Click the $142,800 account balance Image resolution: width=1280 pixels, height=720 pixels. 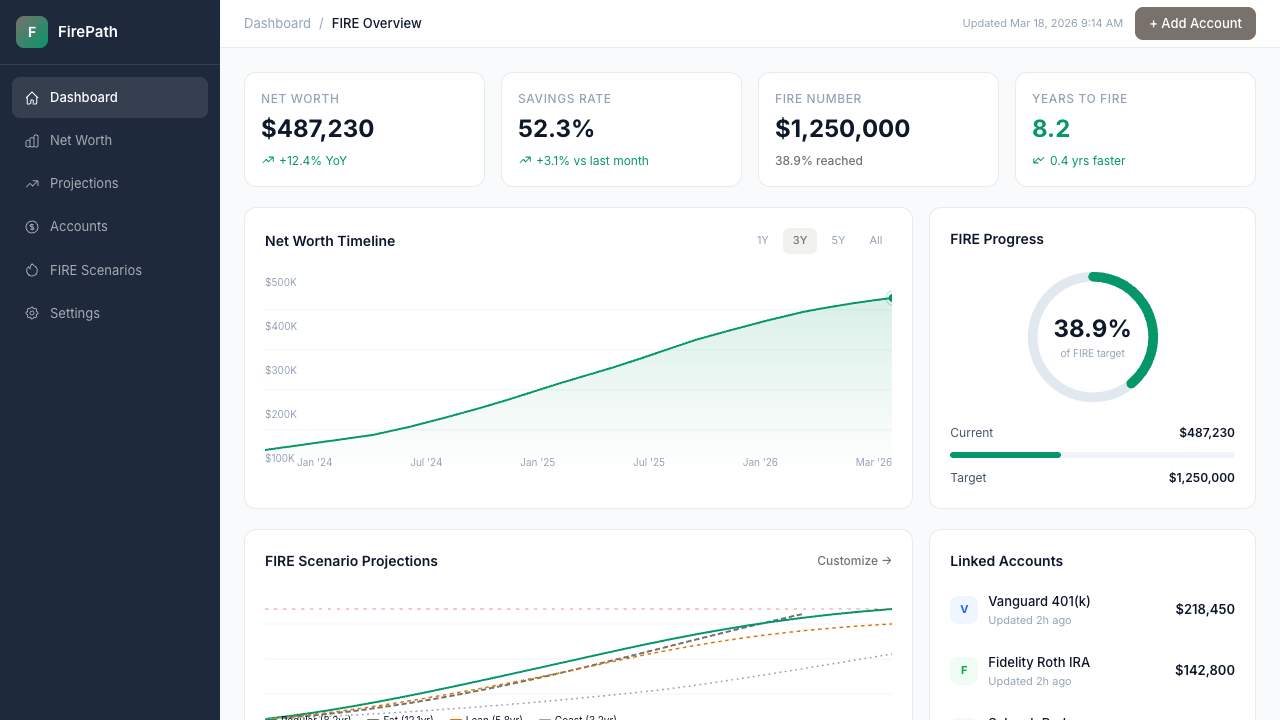[x=1205, y=670]
